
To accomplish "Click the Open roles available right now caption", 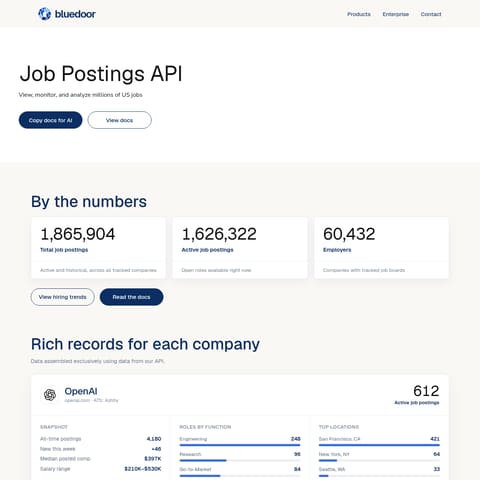I will coord(216,270).
